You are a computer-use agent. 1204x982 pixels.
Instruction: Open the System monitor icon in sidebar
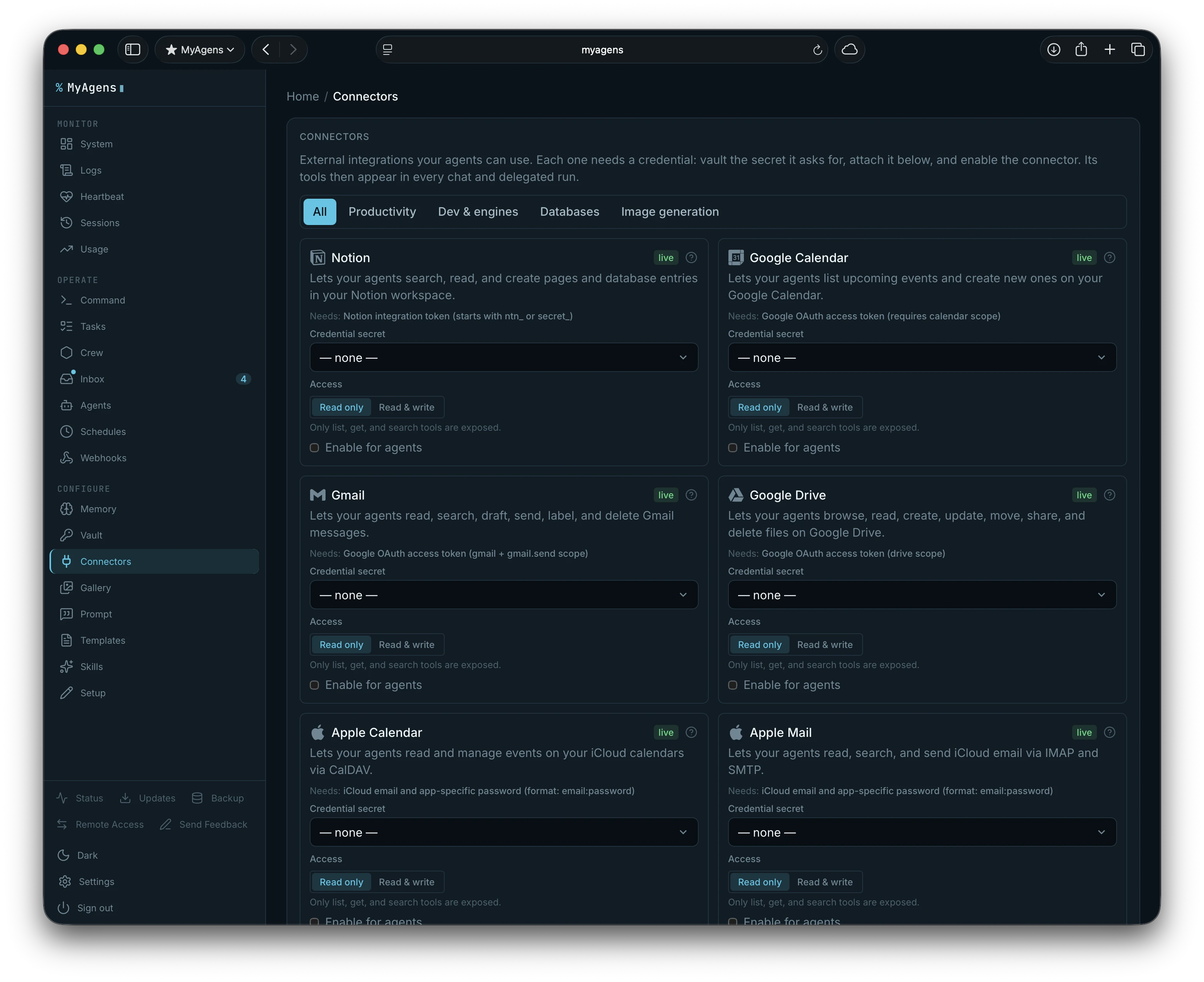(66, 144)
